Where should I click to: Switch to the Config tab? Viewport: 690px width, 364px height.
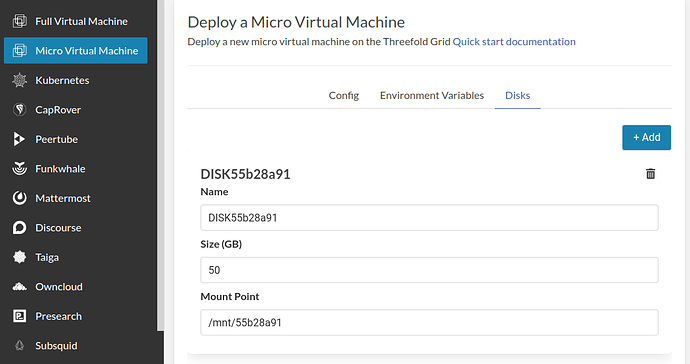(344, 96)
